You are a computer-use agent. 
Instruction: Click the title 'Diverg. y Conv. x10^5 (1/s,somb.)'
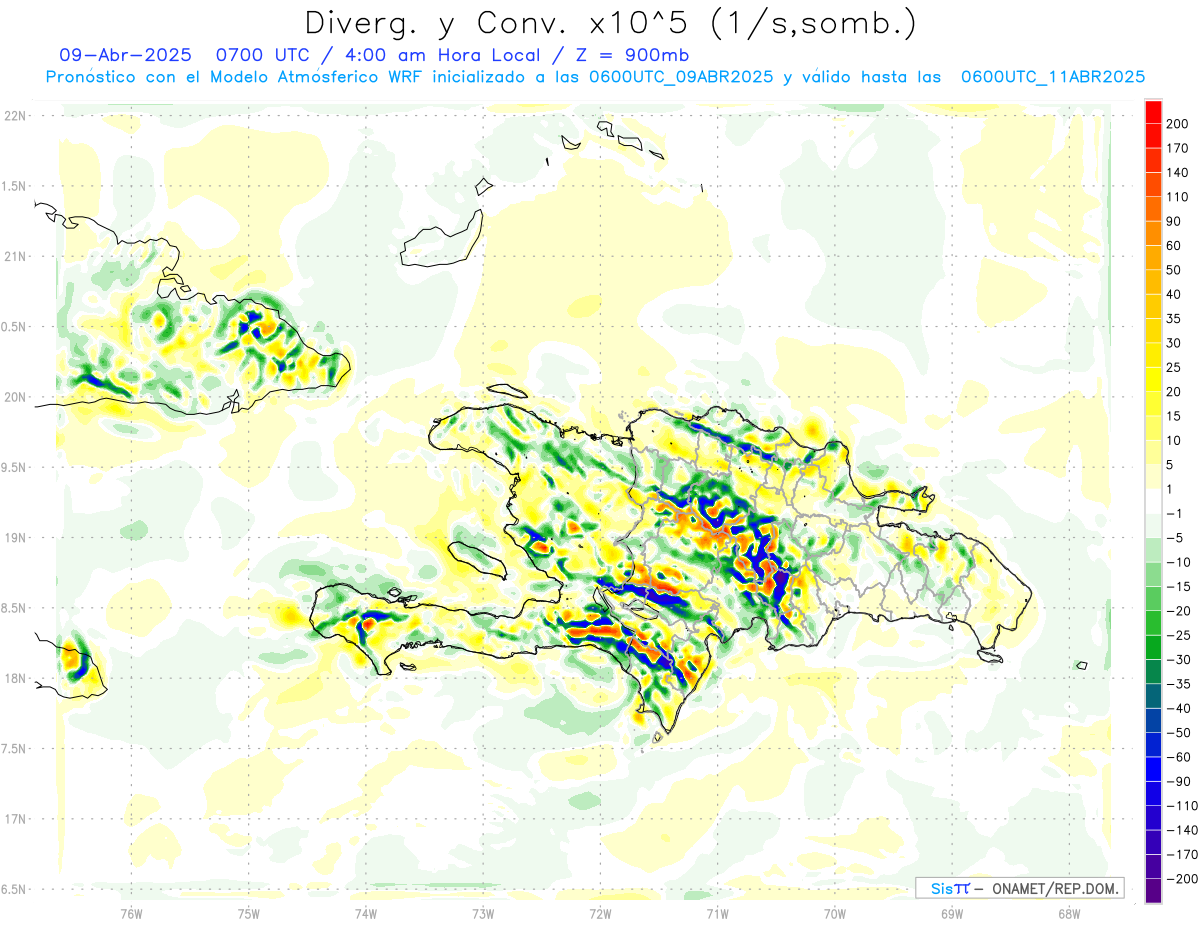click(x=609, y=23)
